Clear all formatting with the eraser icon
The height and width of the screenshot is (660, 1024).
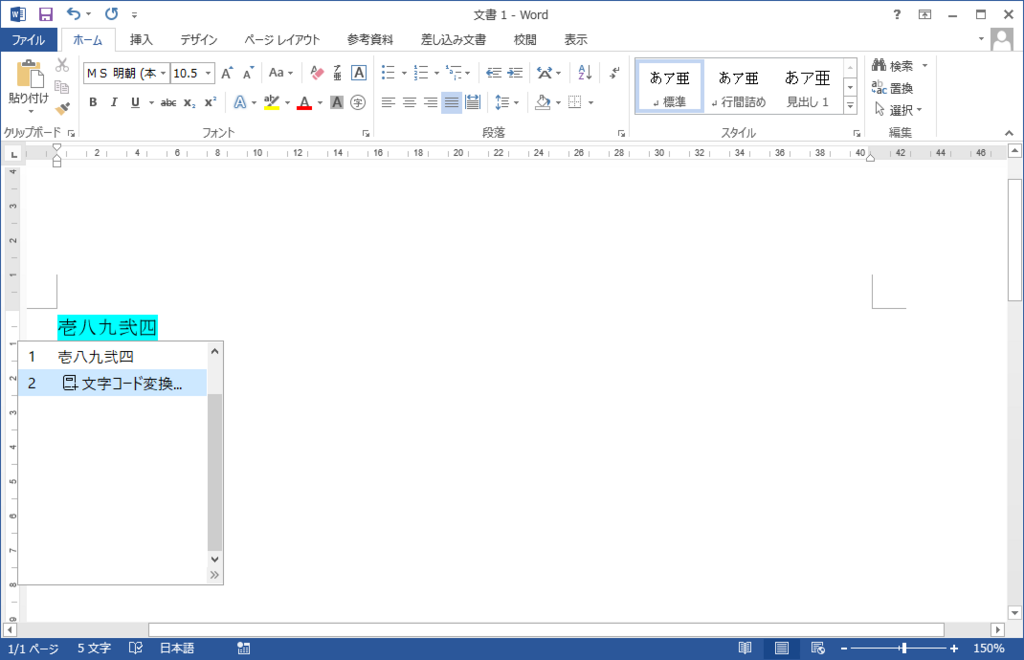tap(317, 72)
